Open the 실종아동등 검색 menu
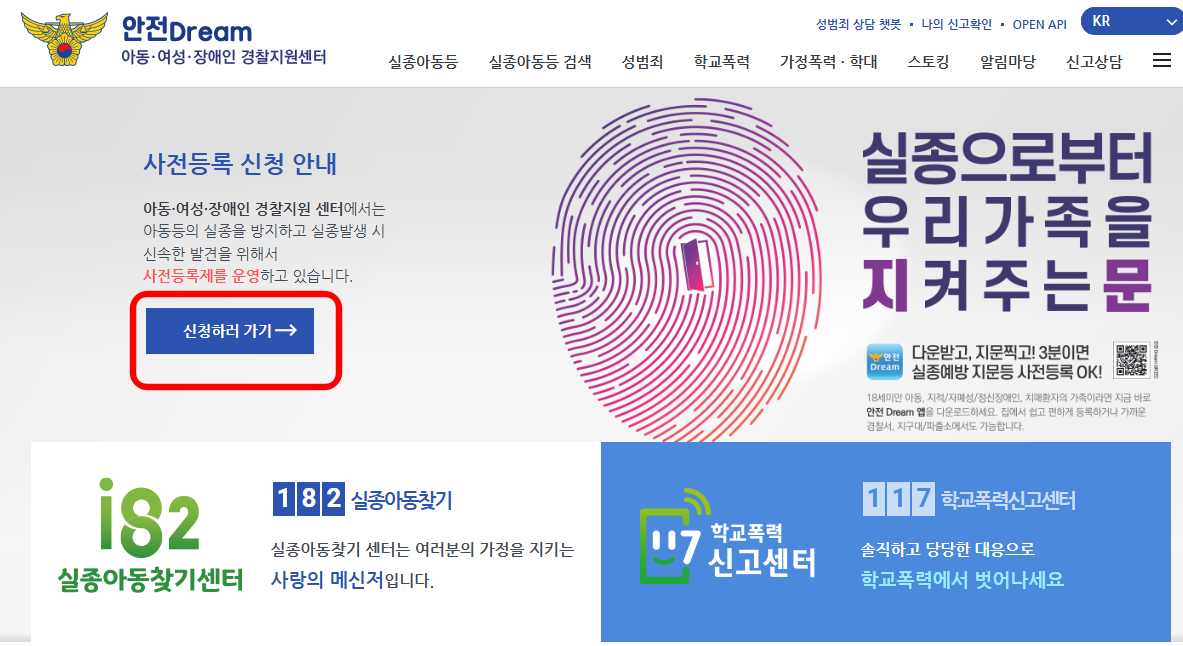The width and height of the screenshot is (1183, 646). coord(540,62)
